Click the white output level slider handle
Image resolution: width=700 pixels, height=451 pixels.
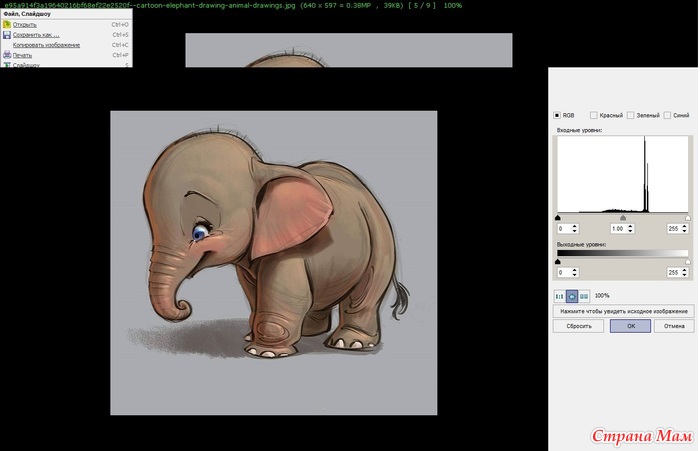point(688,261)
